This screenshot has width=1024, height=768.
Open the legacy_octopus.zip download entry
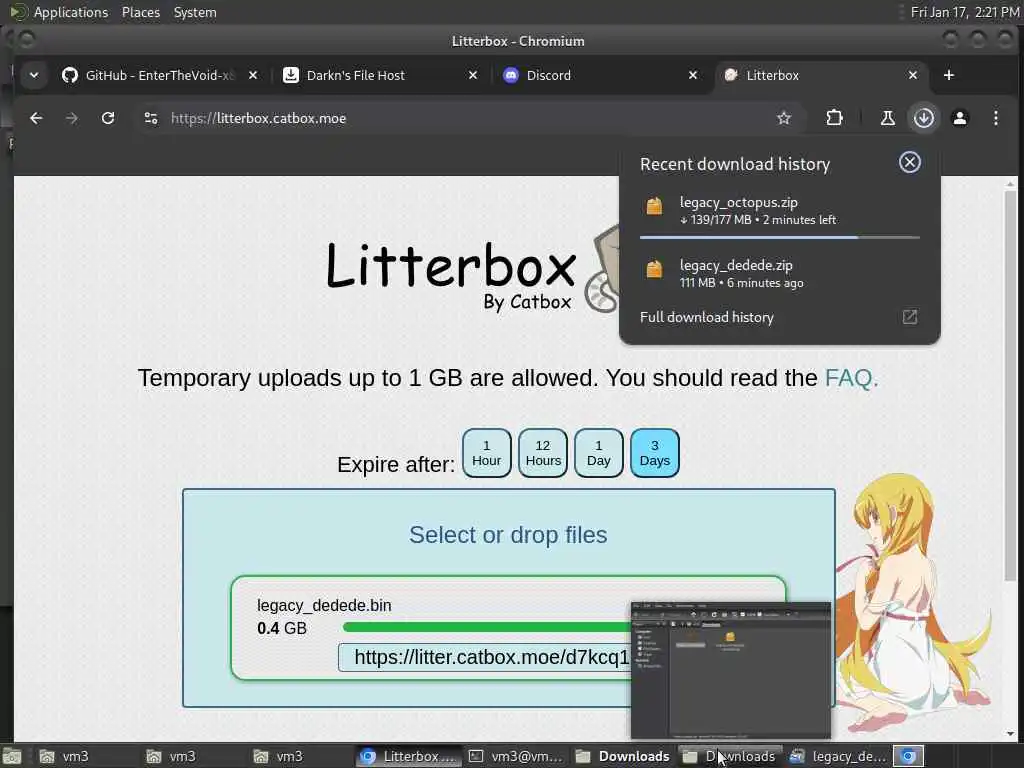coord(780,210)
